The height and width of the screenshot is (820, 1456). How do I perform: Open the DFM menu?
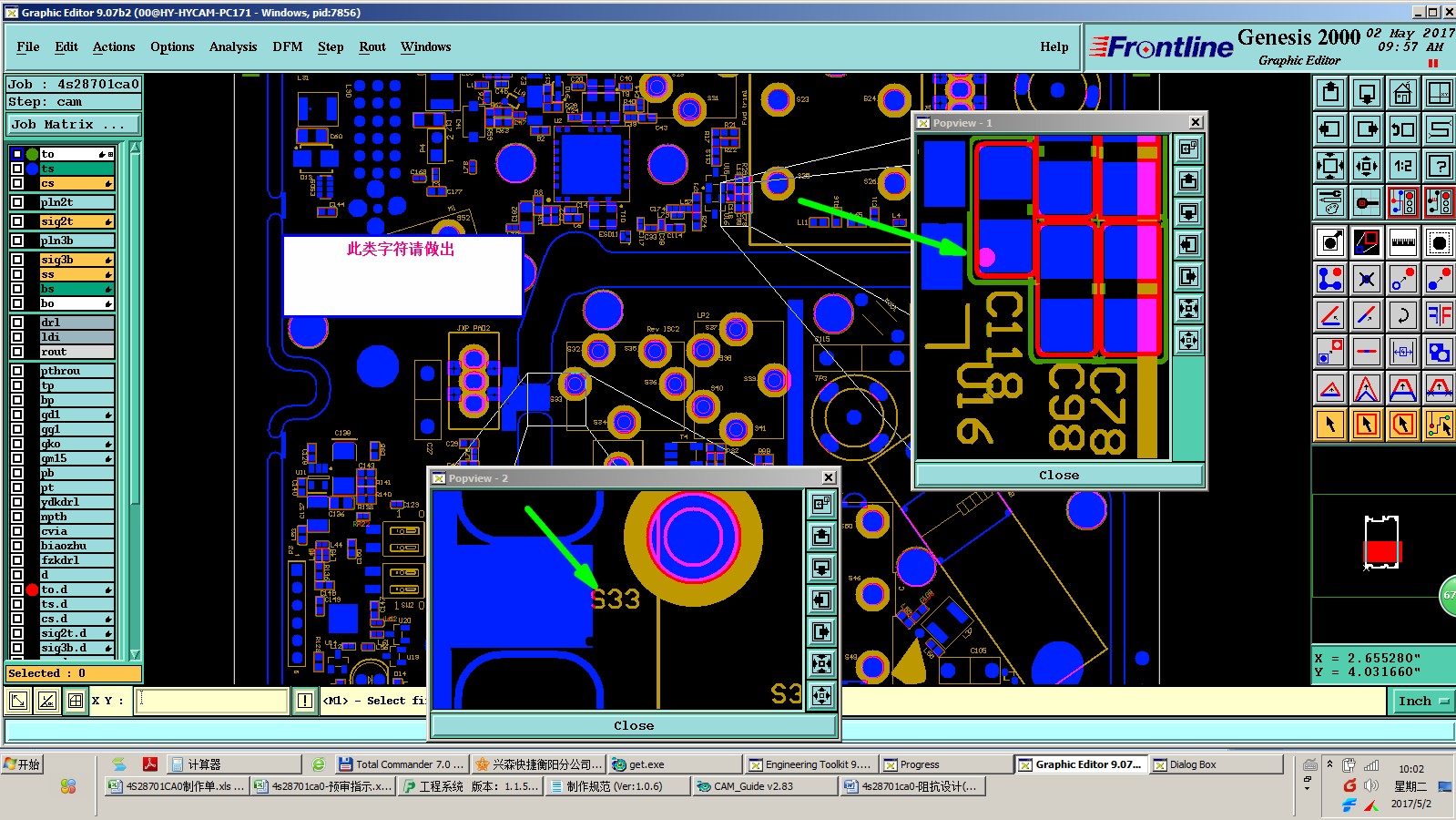(x=288, y=46)
